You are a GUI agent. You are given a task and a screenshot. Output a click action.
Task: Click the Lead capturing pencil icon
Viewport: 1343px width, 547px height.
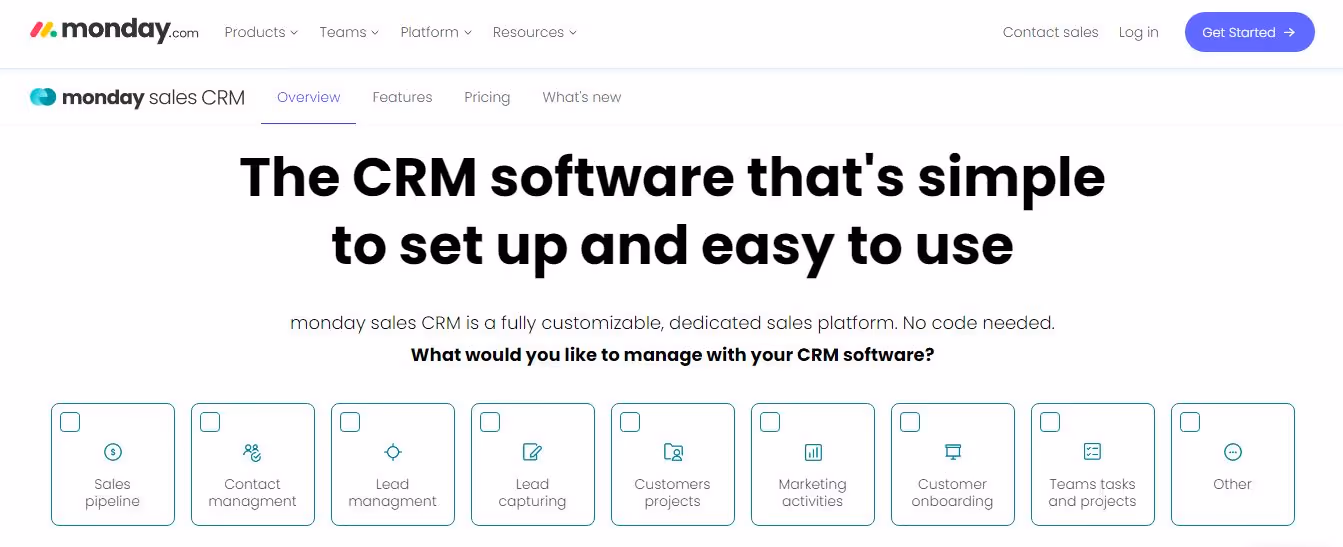(533, 452)
